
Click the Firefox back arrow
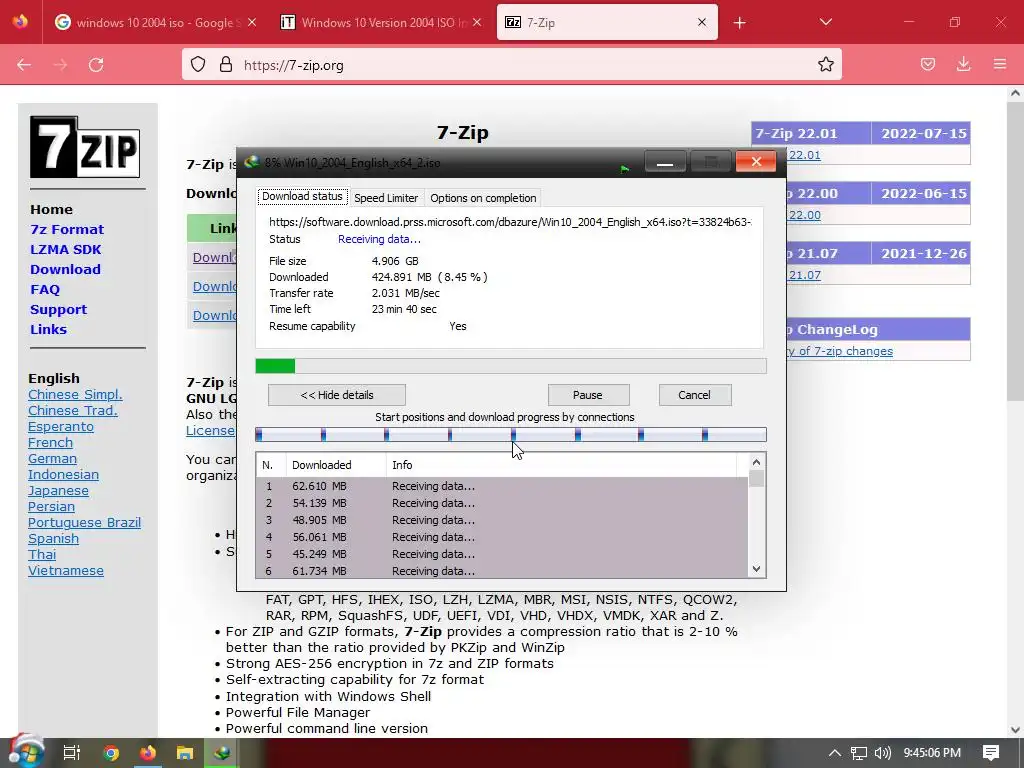coord(24,65)
